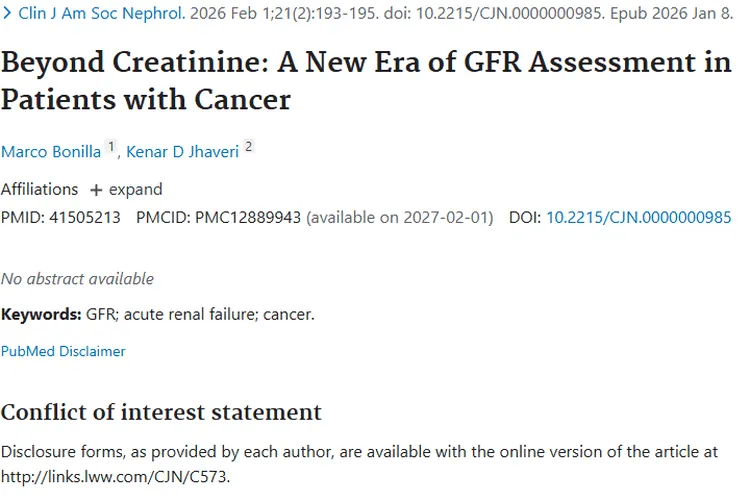
Task: Click the PMCID PMC12889943 identifier
Action: (247, 217)
